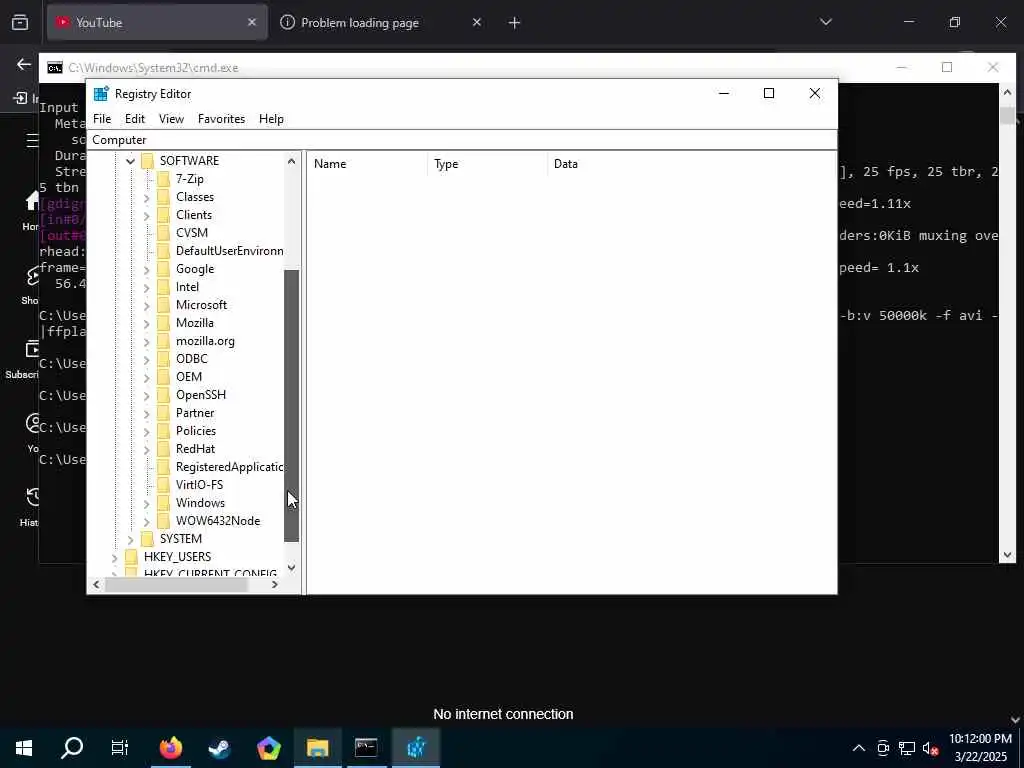The image size is (1024, 768).
Task: Select the SOFTWARE key label
Action: click(x=189, y=161)
